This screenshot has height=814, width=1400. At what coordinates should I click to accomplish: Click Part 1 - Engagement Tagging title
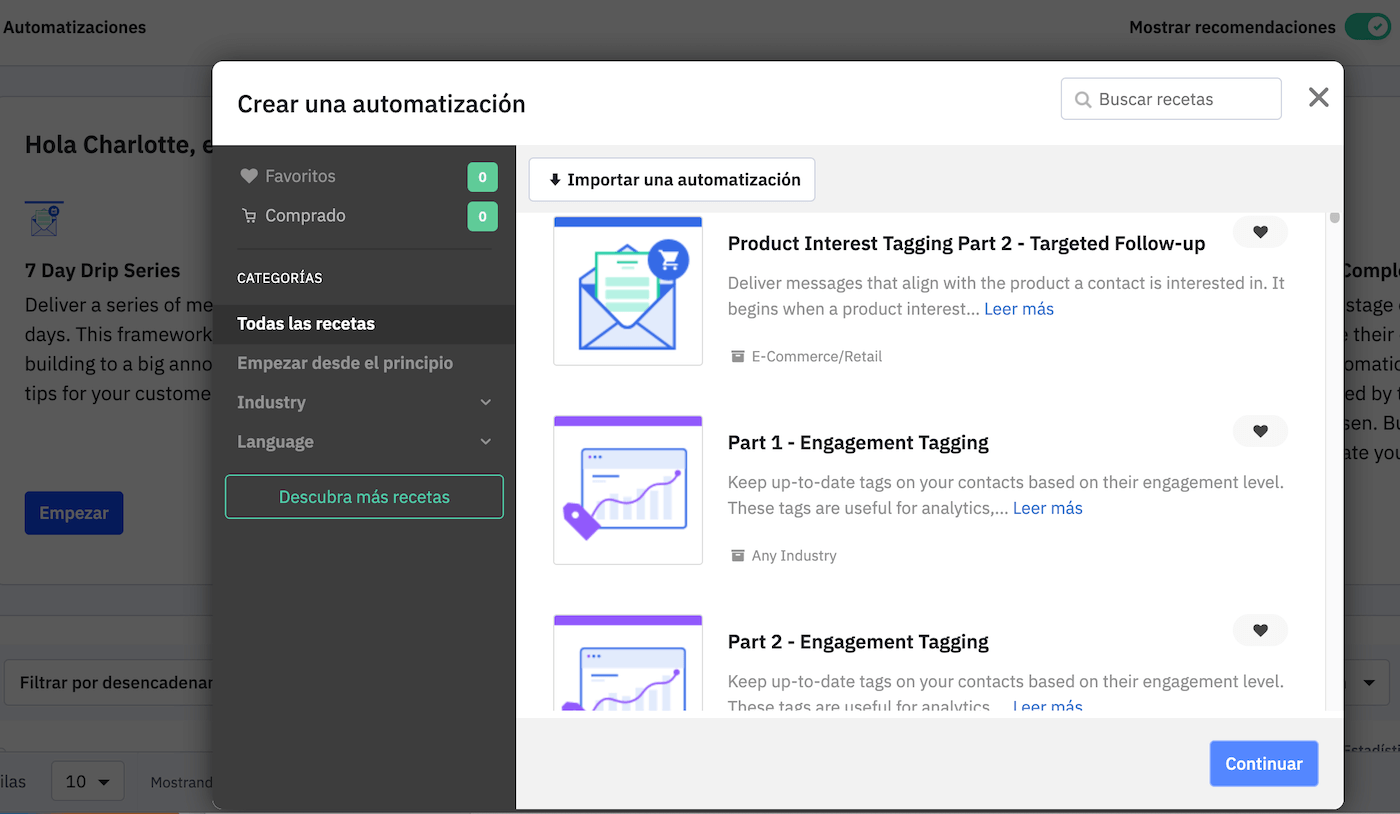(858, 442)
